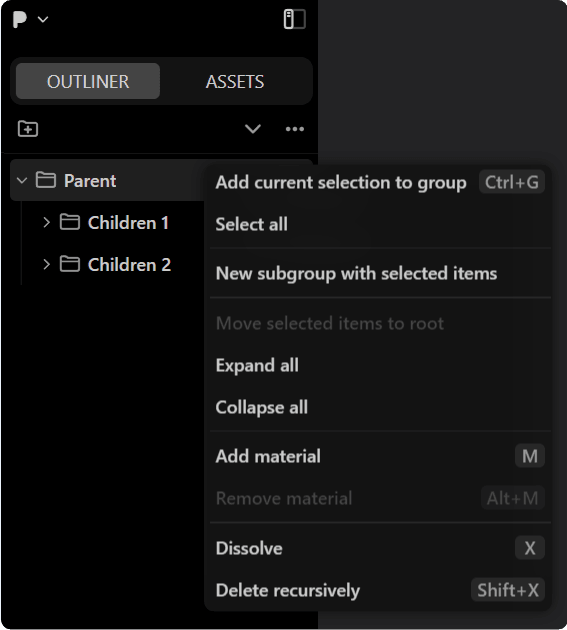
Task: Click the app logo icon at top left
Action: coord(19,19)
